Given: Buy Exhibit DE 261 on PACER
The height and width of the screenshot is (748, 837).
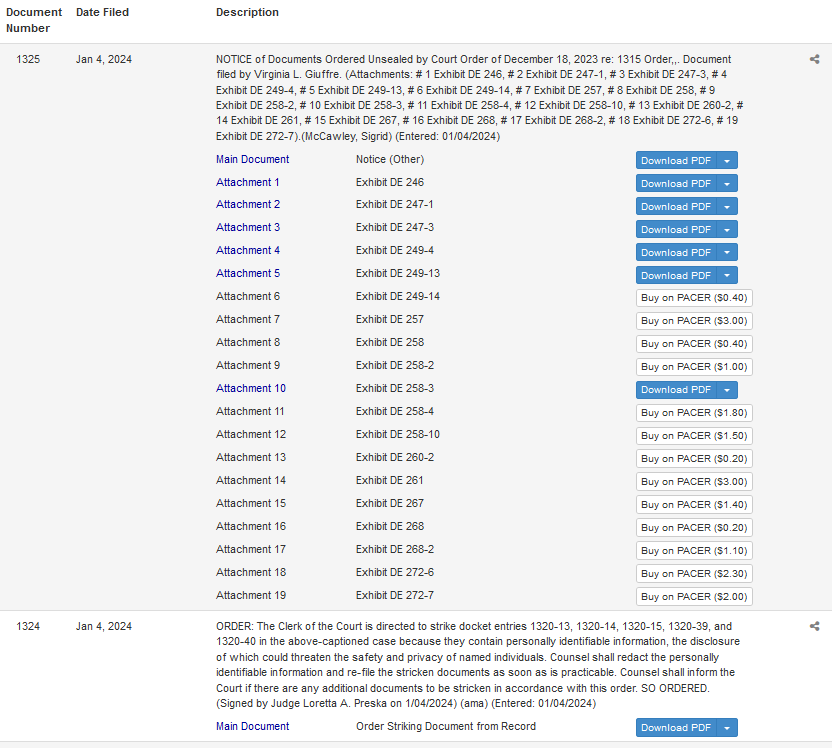Looking at the screenshot, I should 694,482.
